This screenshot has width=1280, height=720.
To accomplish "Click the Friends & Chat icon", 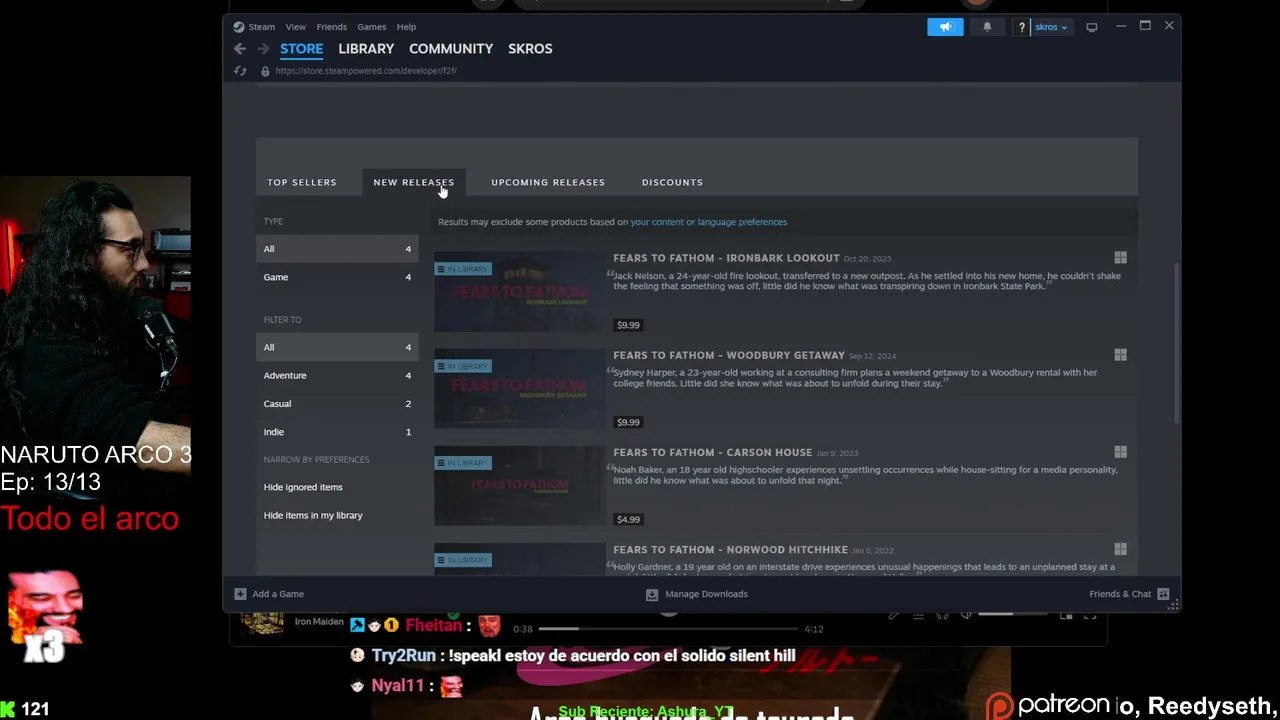I will pos(1163,594).
